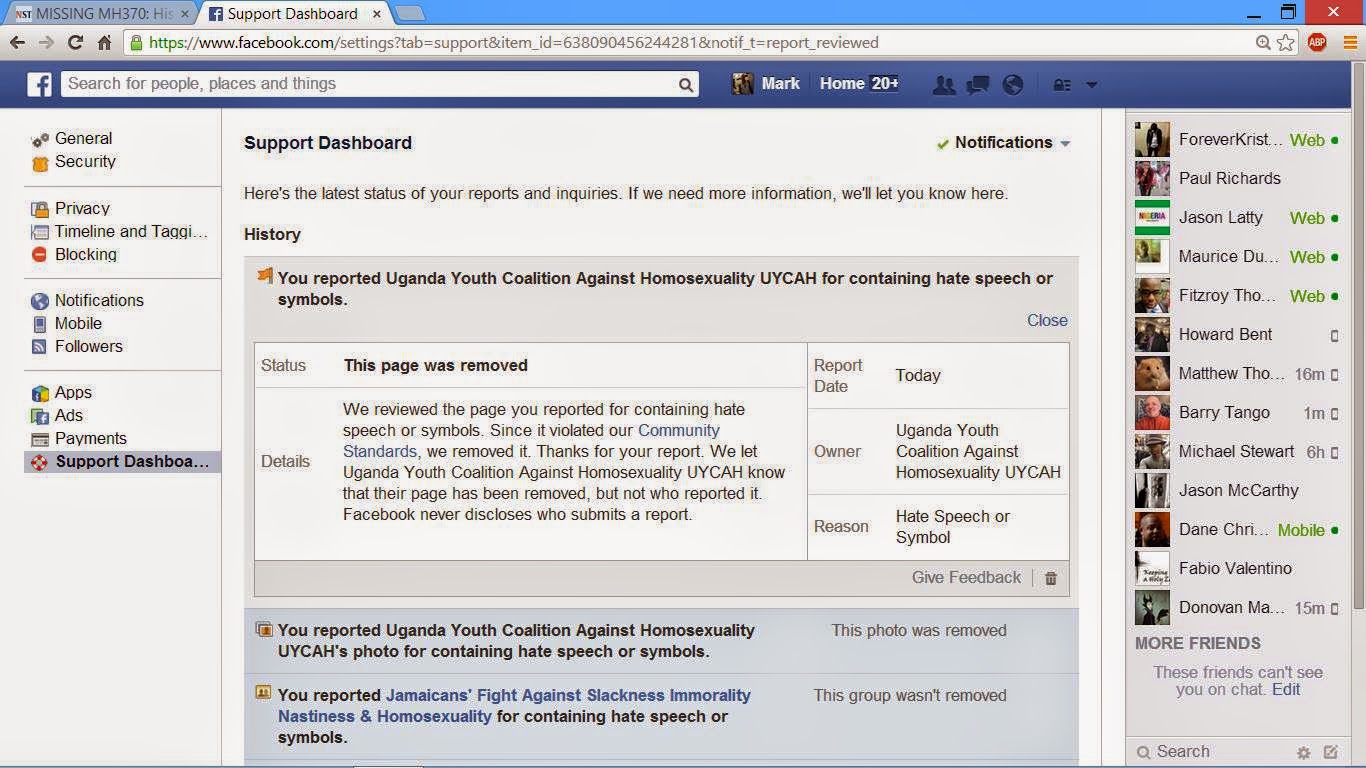Open Followers settings in sidebar

[x=89, y=346]
